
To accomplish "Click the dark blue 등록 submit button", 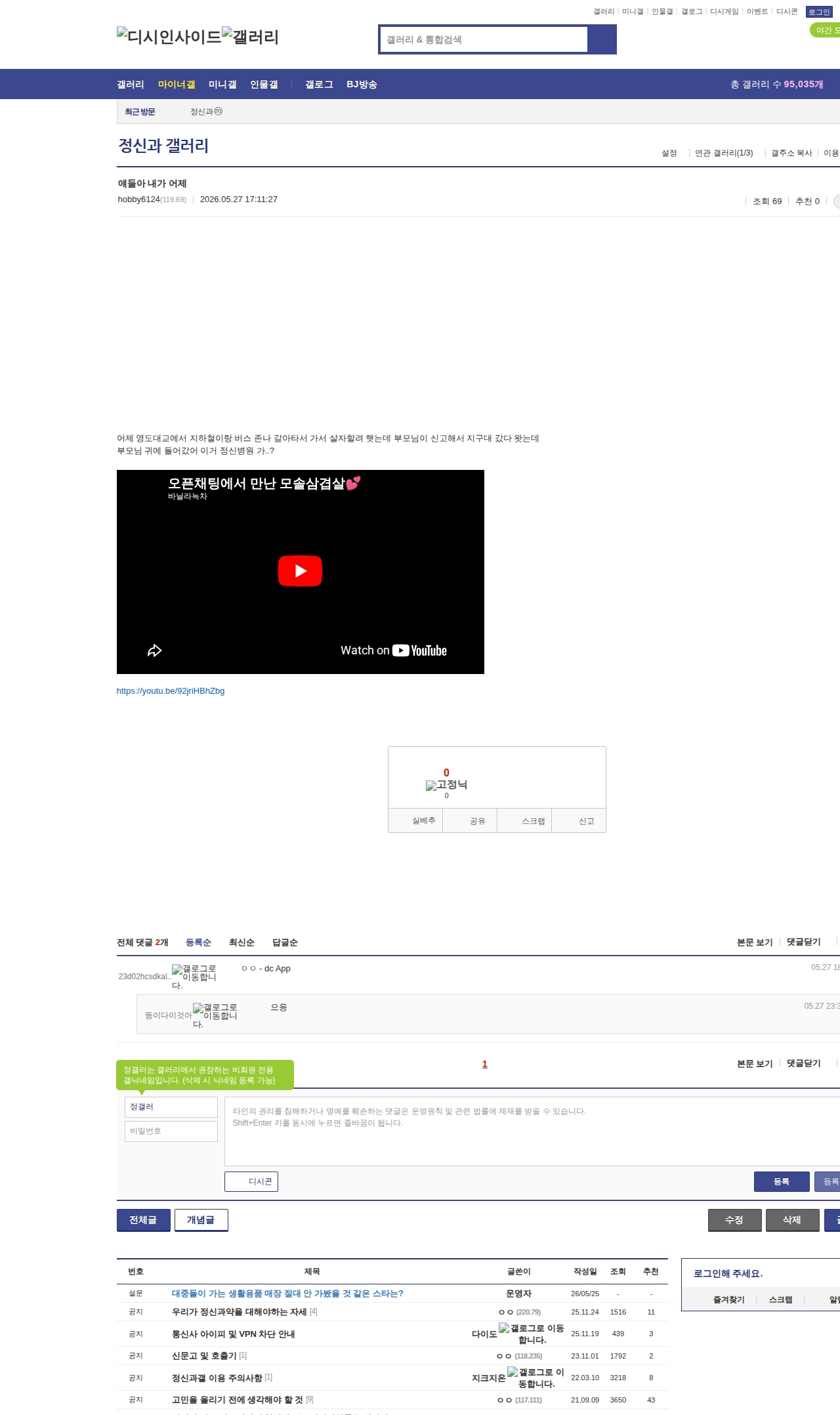I will pos(782,1181).
